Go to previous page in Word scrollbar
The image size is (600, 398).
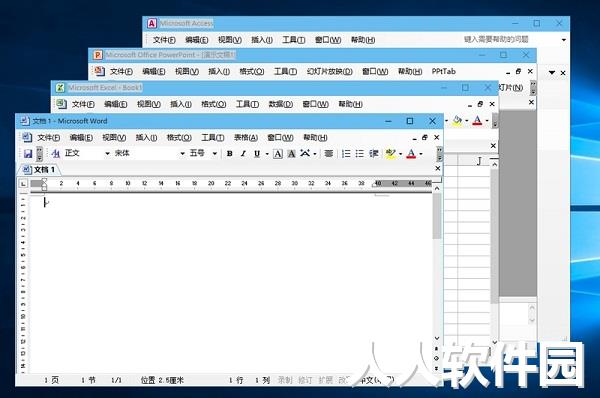437,349
